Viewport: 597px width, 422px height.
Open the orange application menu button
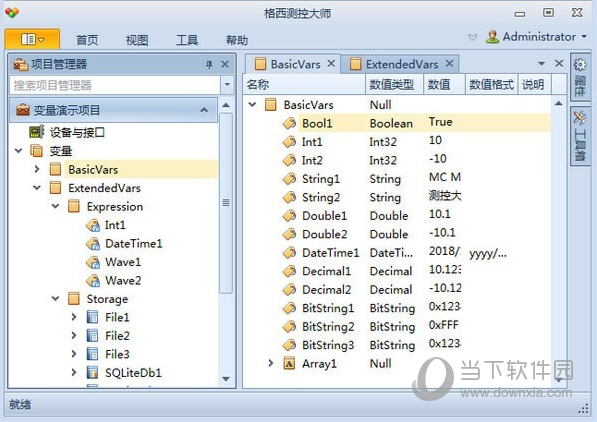pos(32,39)
